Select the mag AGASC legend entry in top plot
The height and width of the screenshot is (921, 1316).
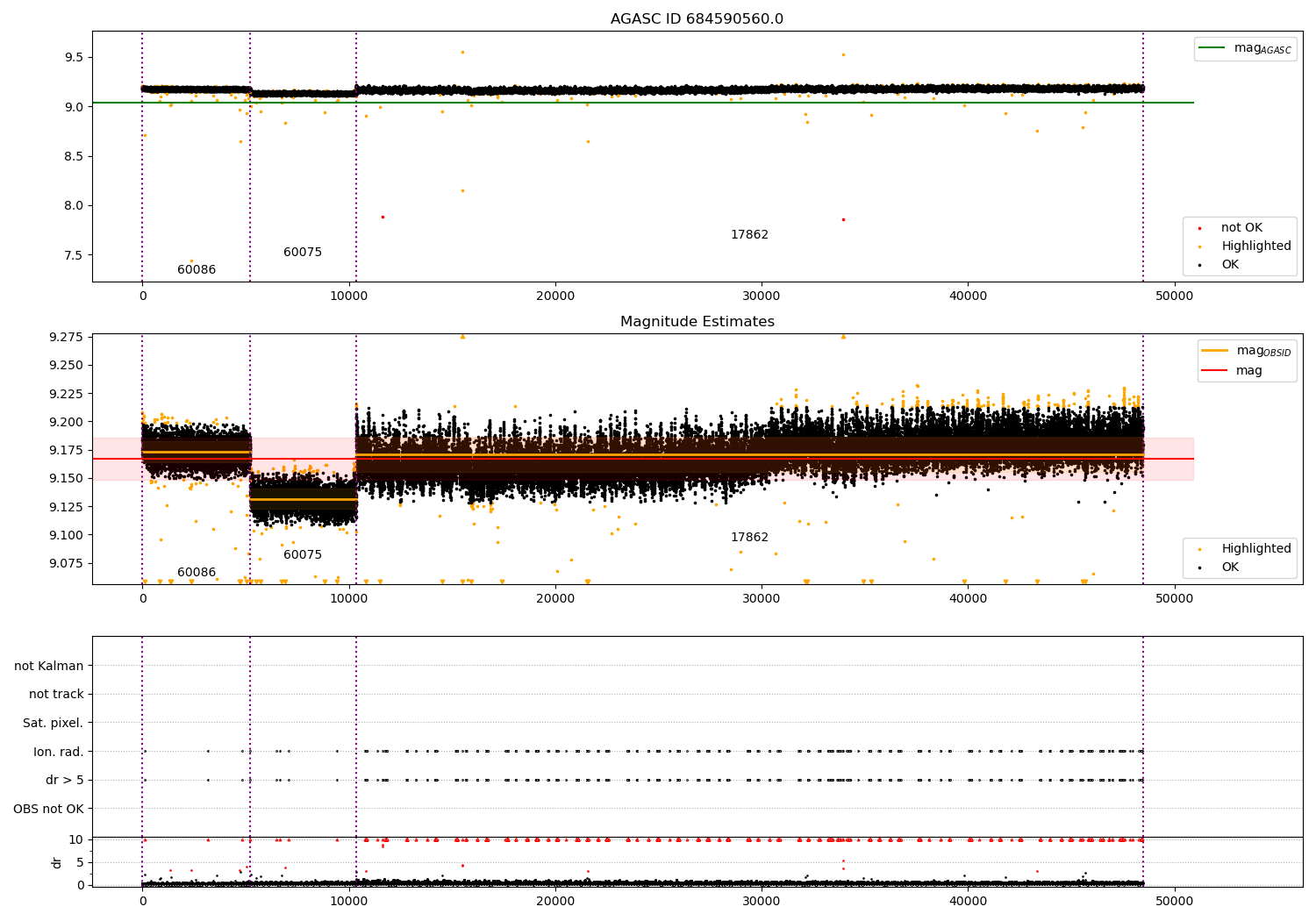1246,48
